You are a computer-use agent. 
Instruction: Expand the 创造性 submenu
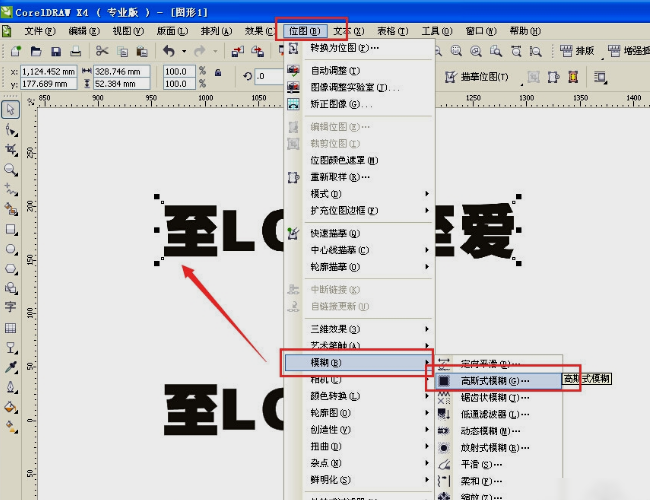pos(368,430)
